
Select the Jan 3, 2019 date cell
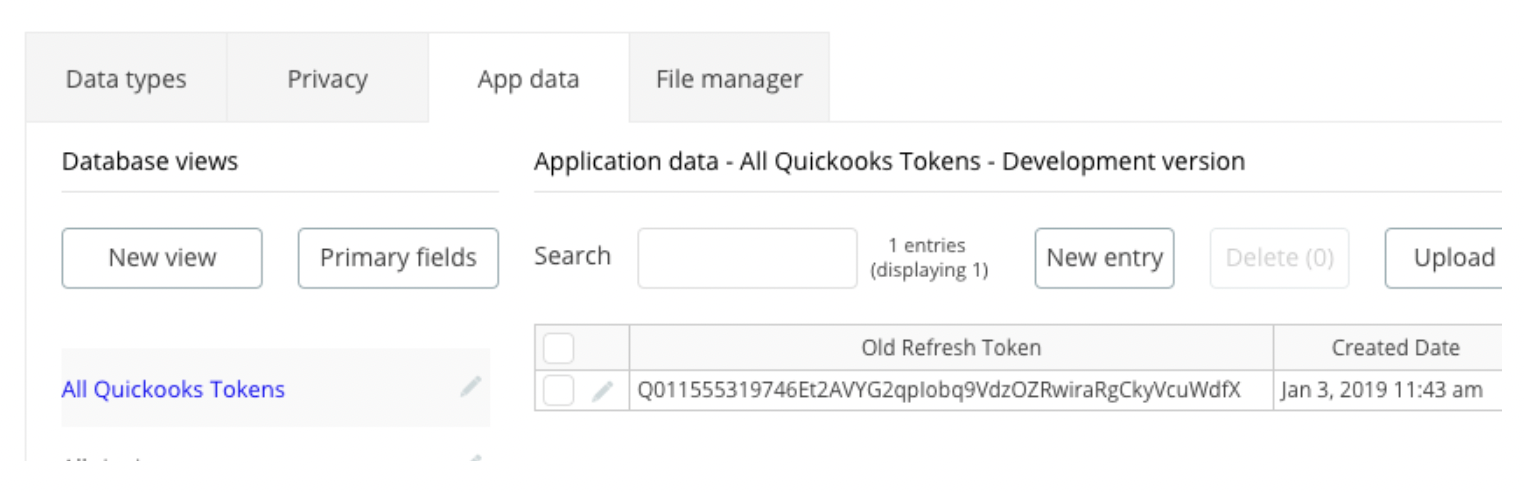[x=1388, y=390]
